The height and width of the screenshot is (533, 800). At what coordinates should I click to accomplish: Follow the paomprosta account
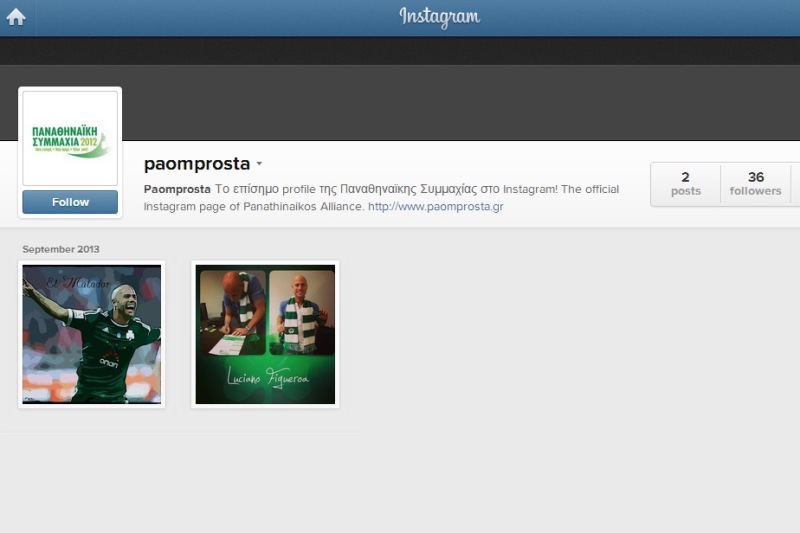70,202
